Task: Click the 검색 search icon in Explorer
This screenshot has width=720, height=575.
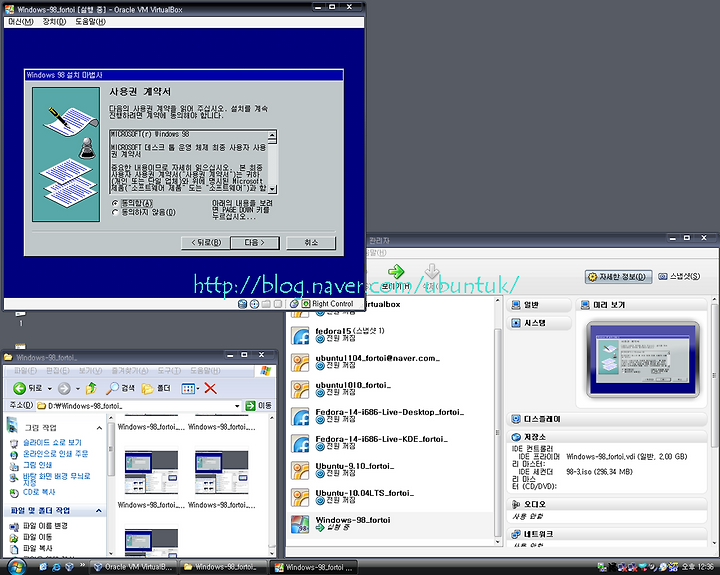Action: [120, 389]
